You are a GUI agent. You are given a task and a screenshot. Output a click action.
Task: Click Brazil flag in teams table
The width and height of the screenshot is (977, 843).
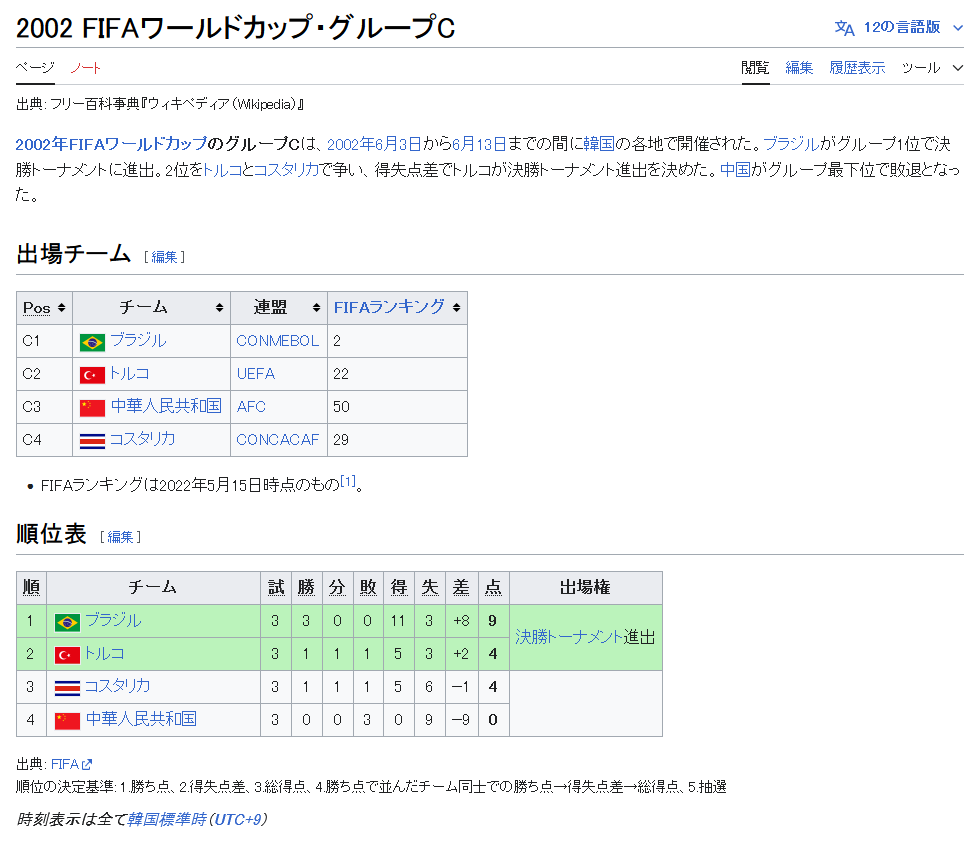tap(92, 342)
